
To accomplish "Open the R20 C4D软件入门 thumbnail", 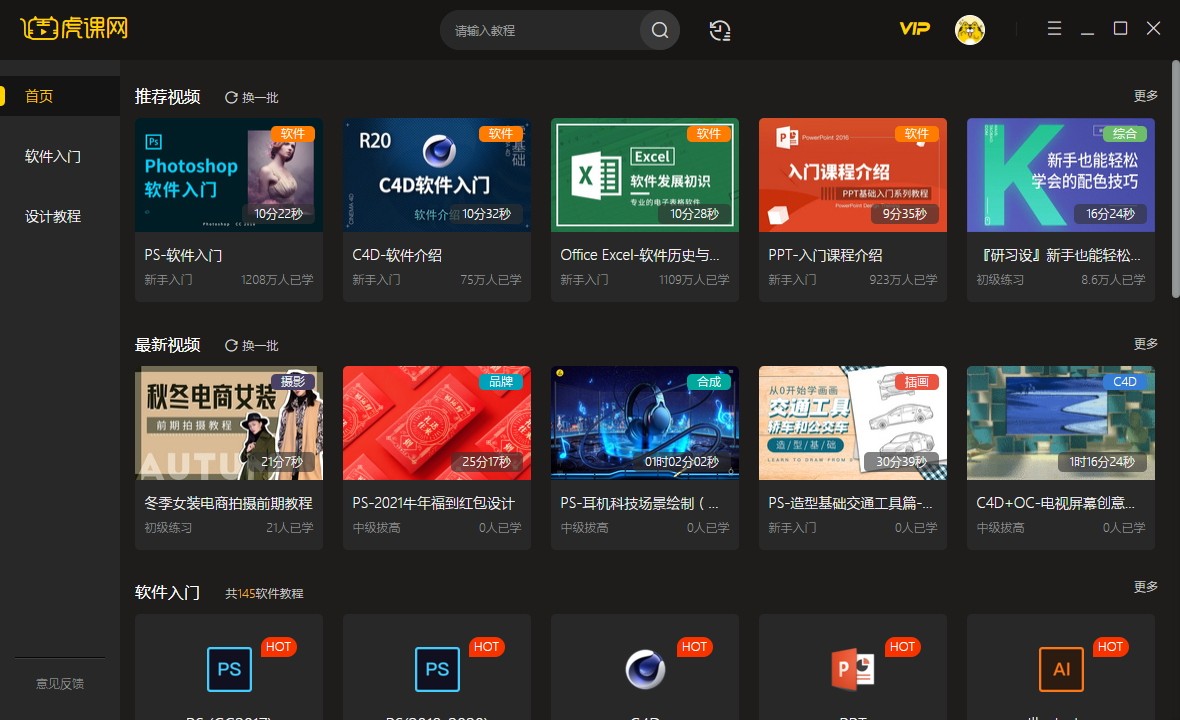I will 436,175.
